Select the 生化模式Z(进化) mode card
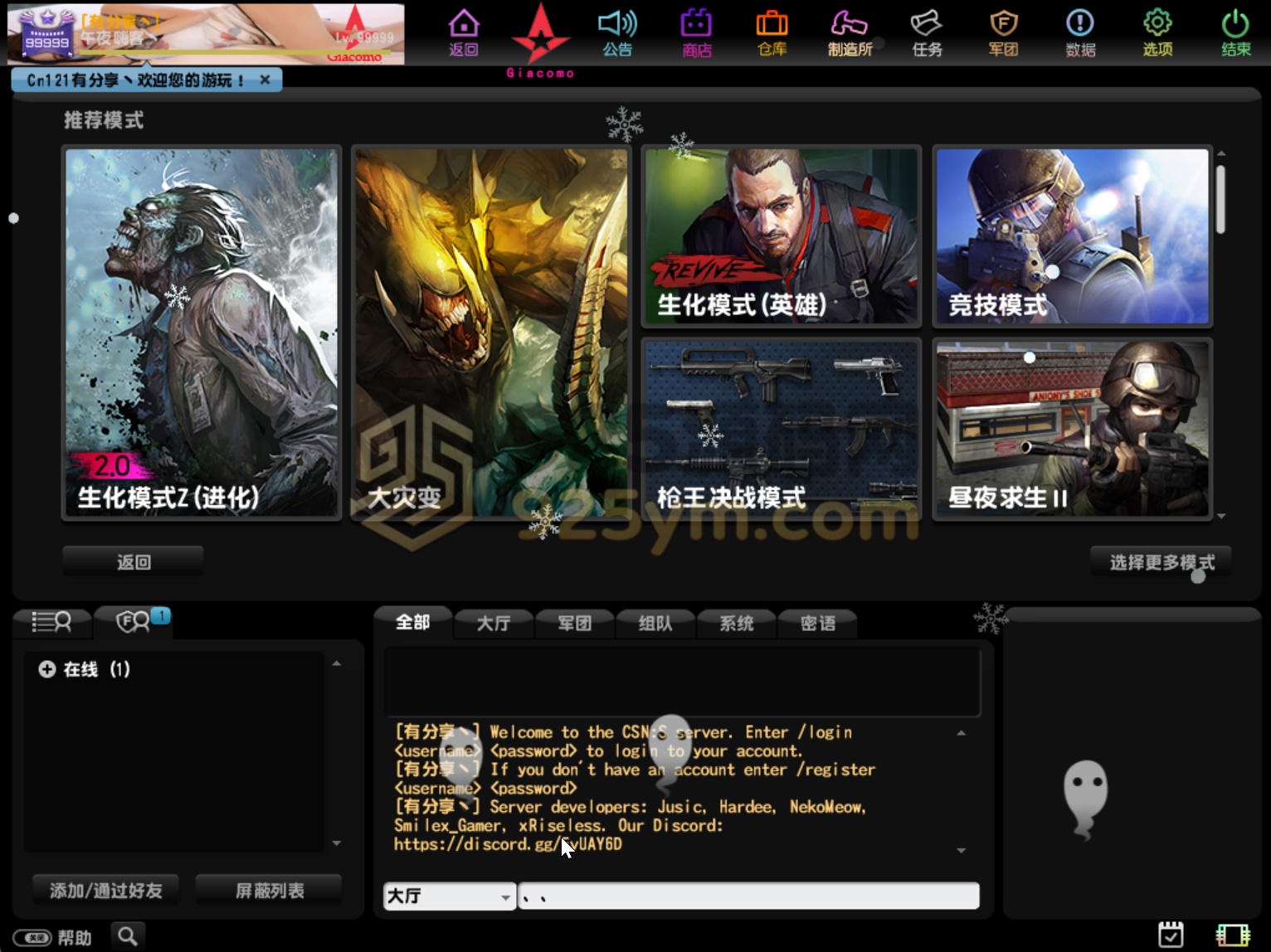The image size is (1271, 952). click(x=202, y=333)
